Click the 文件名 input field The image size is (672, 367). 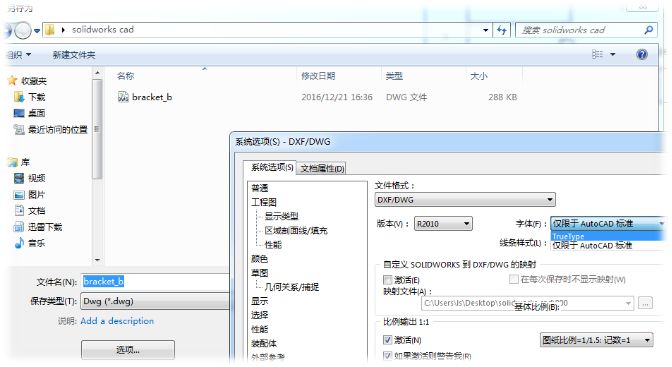click(155, 282)
